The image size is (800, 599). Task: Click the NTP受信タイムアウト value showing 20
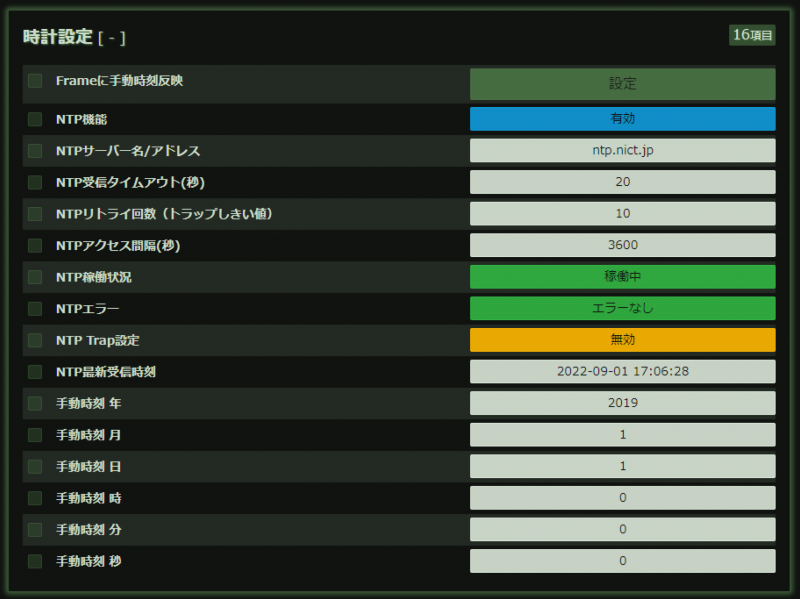622,182
